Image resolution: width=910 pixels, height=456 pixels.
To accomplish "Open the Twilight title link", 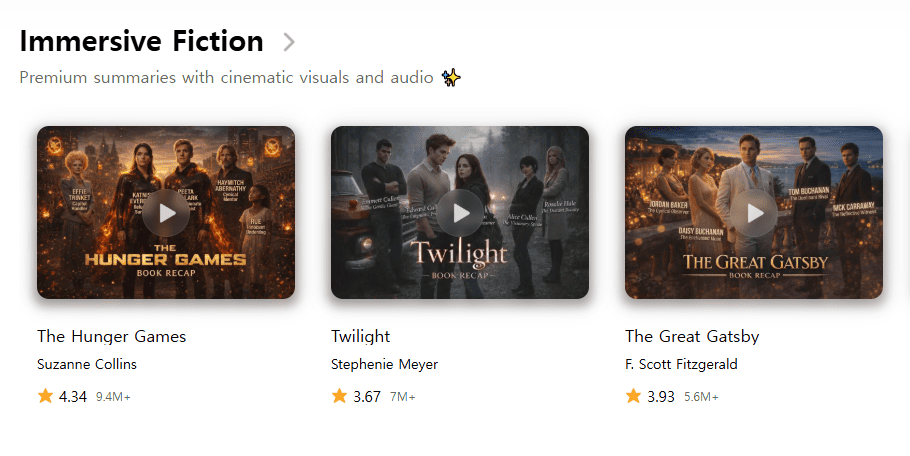I will point(360,336).
